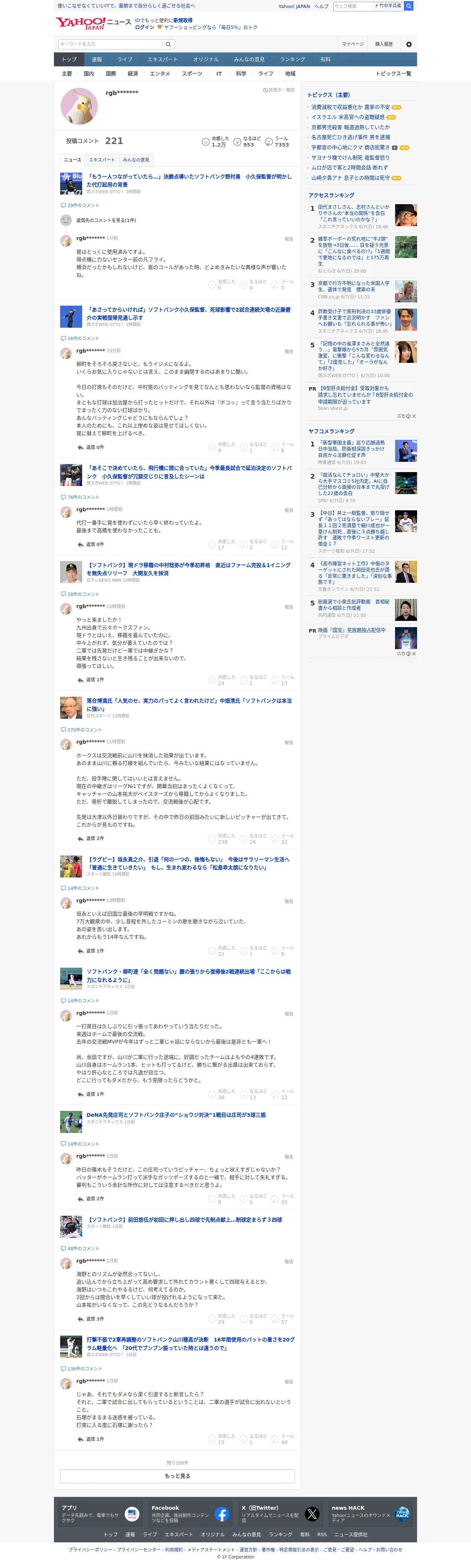
Task: Click the comment bubble icon beside 270件のコメント
Action: point(63,729)
